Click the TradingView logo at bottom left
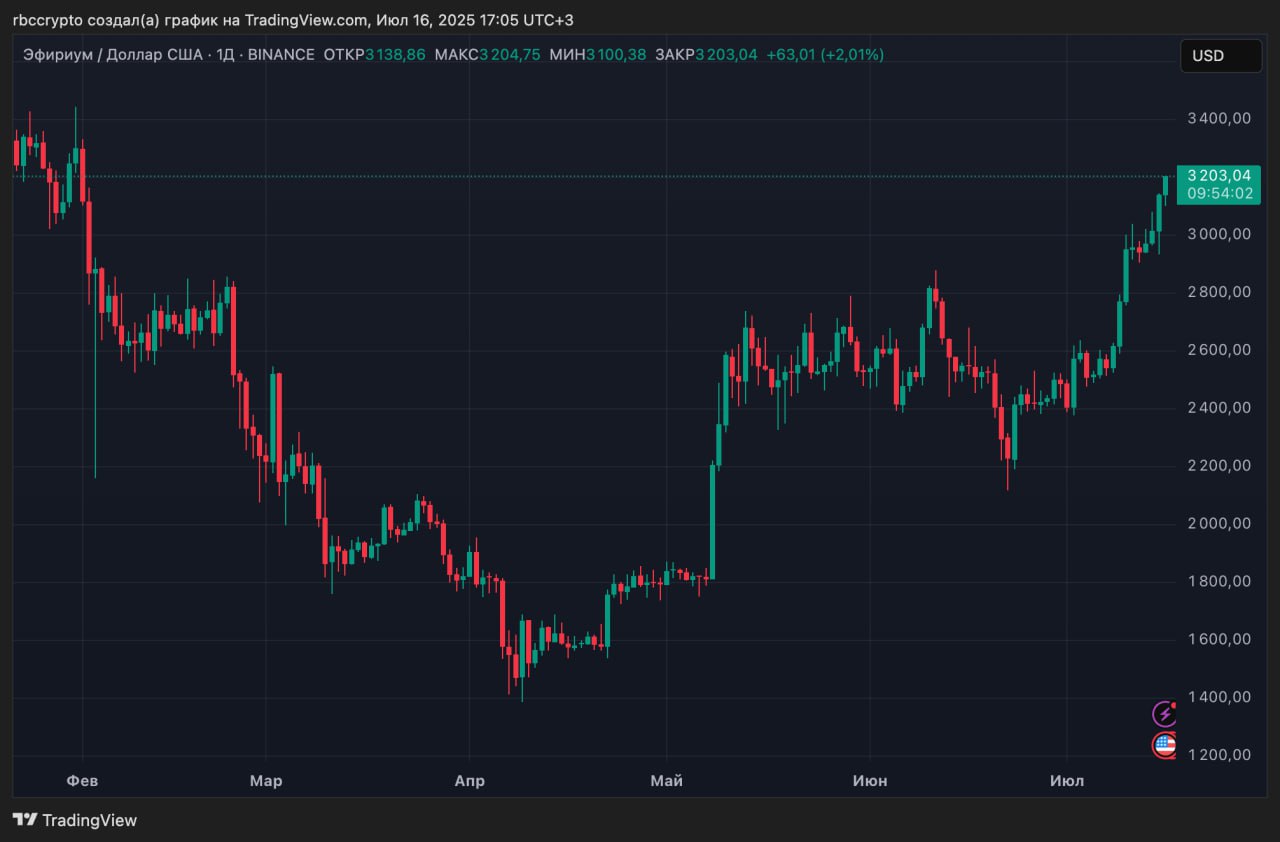The width and height of the screenshot is (1280, 842). click(75, 820)
